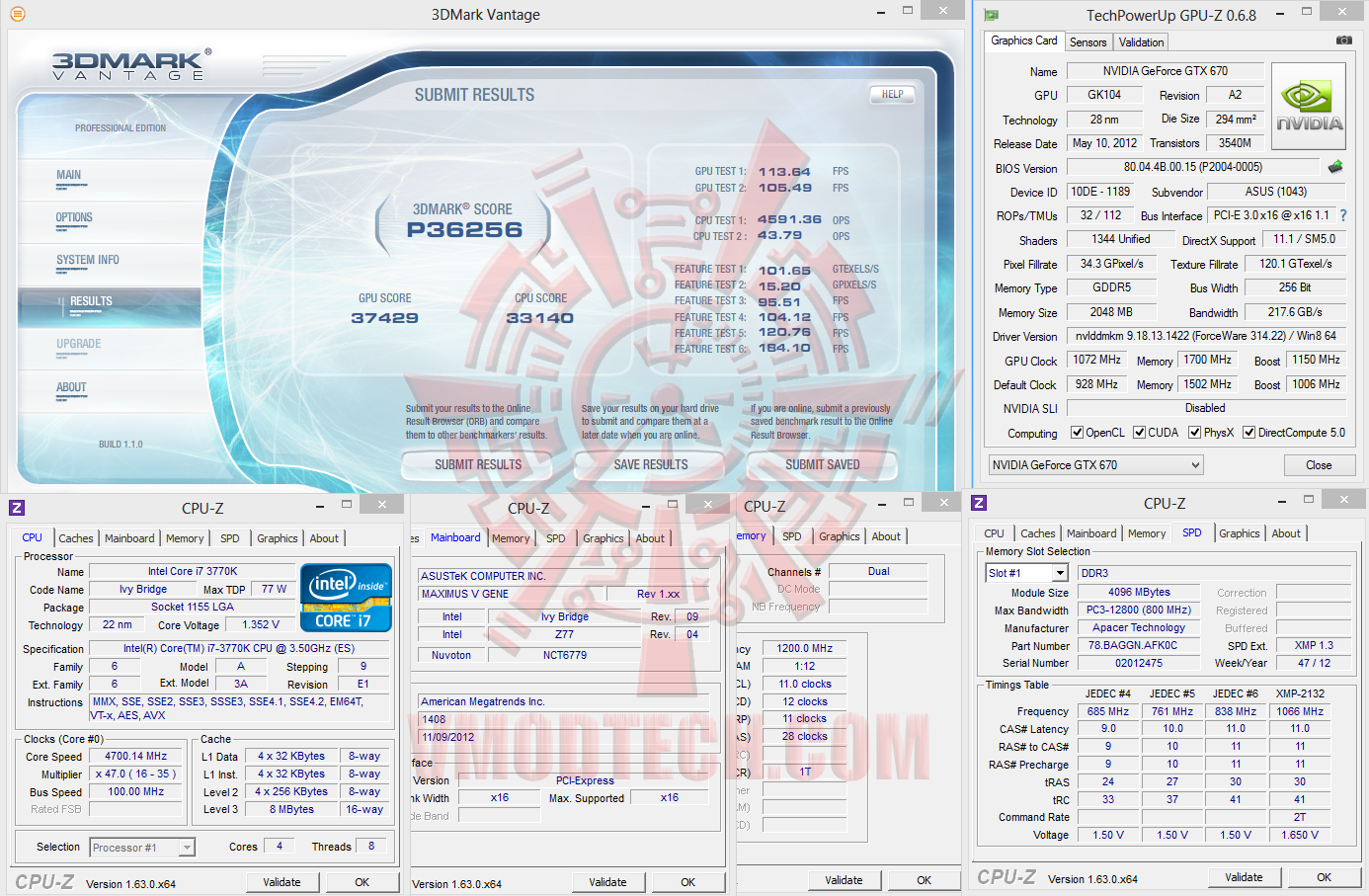This screenshot has height=896, width=1369.
Task: Click the BIOS Version field 80.04.4B.00.15
Action: (1193, 167)
